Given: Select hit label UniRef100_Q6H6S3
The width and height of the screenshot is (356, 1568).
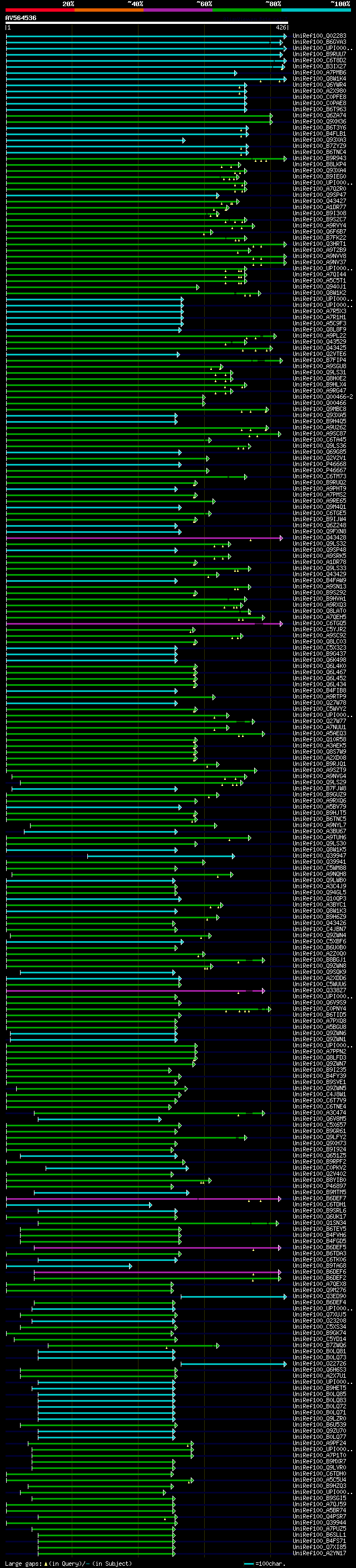Looking at the screenshot, I should click(319, 1369).
